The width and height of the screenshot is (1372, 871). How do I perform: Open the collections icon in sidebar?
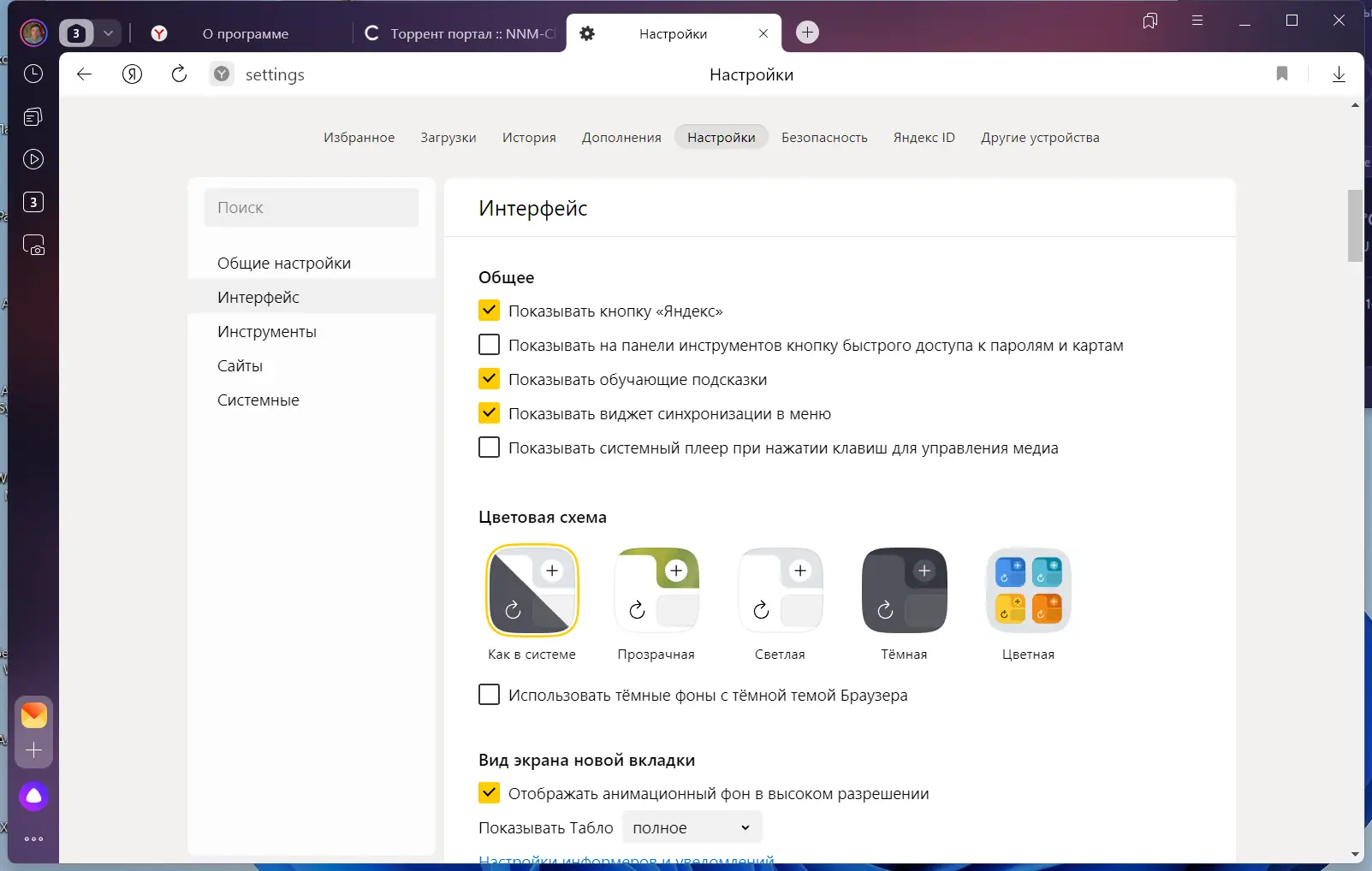(x=33, y=117)
